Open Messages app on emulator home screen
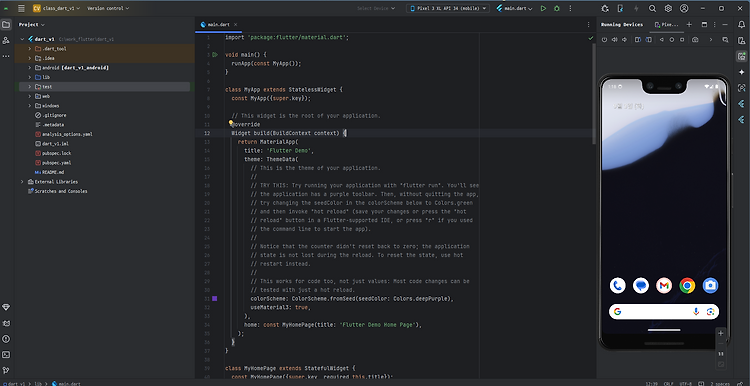Screen dimensions: 750x386 tap(640, 286)
